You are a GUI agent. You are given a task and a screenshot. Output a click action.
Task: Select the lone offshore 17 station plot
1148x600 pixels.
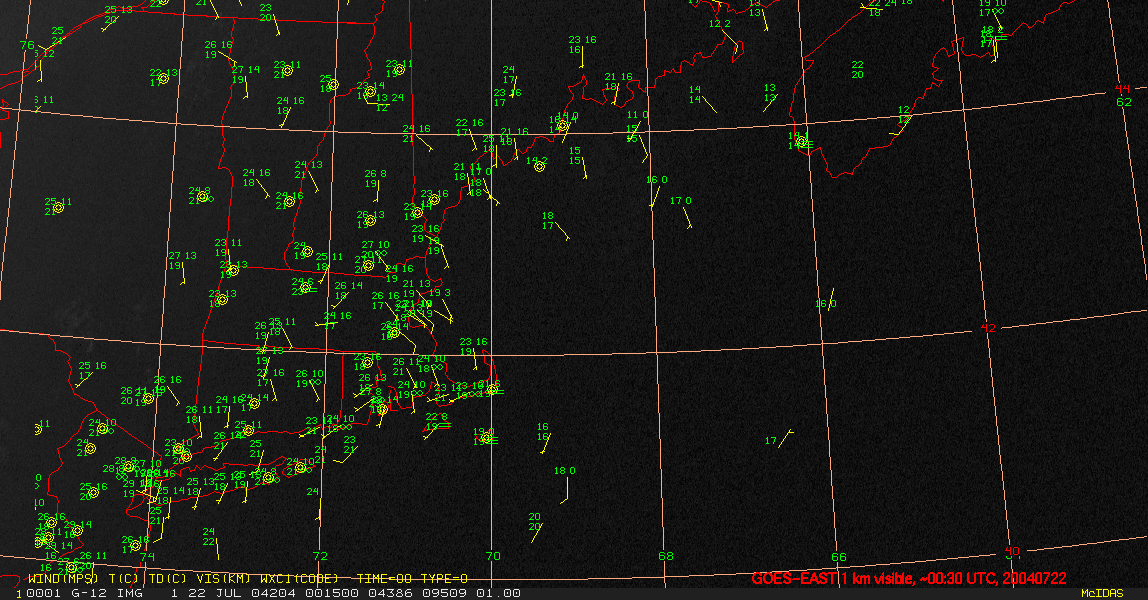(778, 440)
